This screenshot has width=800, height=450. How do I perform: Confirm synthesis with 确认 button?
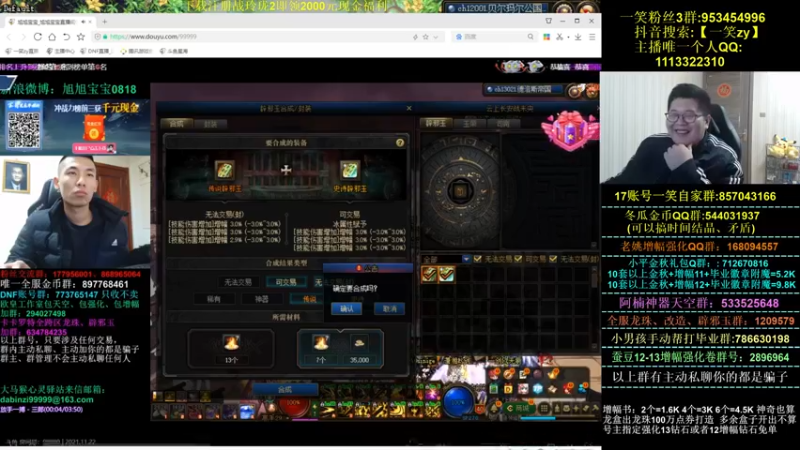tap(346, 309)
